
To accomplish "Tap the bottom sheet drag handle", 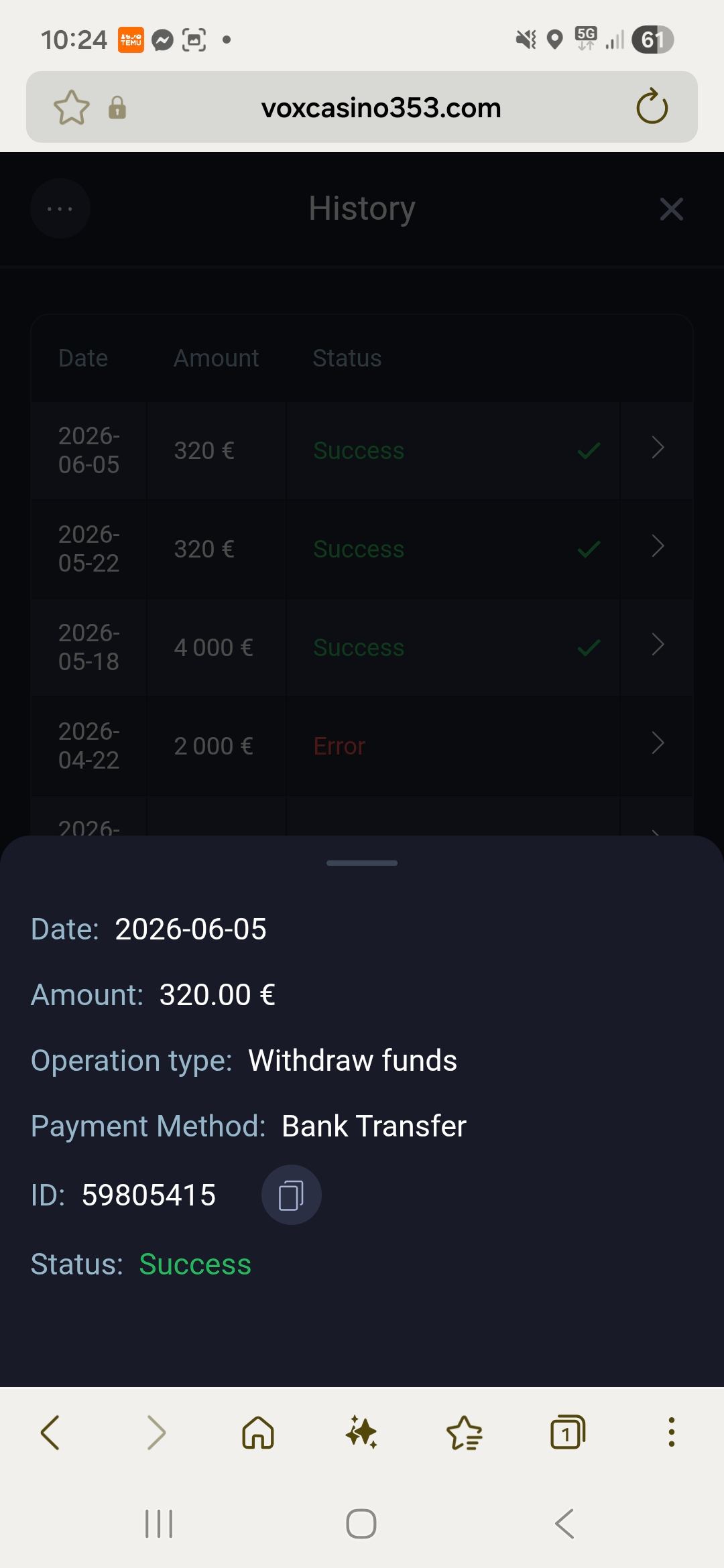I will (362, 863).
